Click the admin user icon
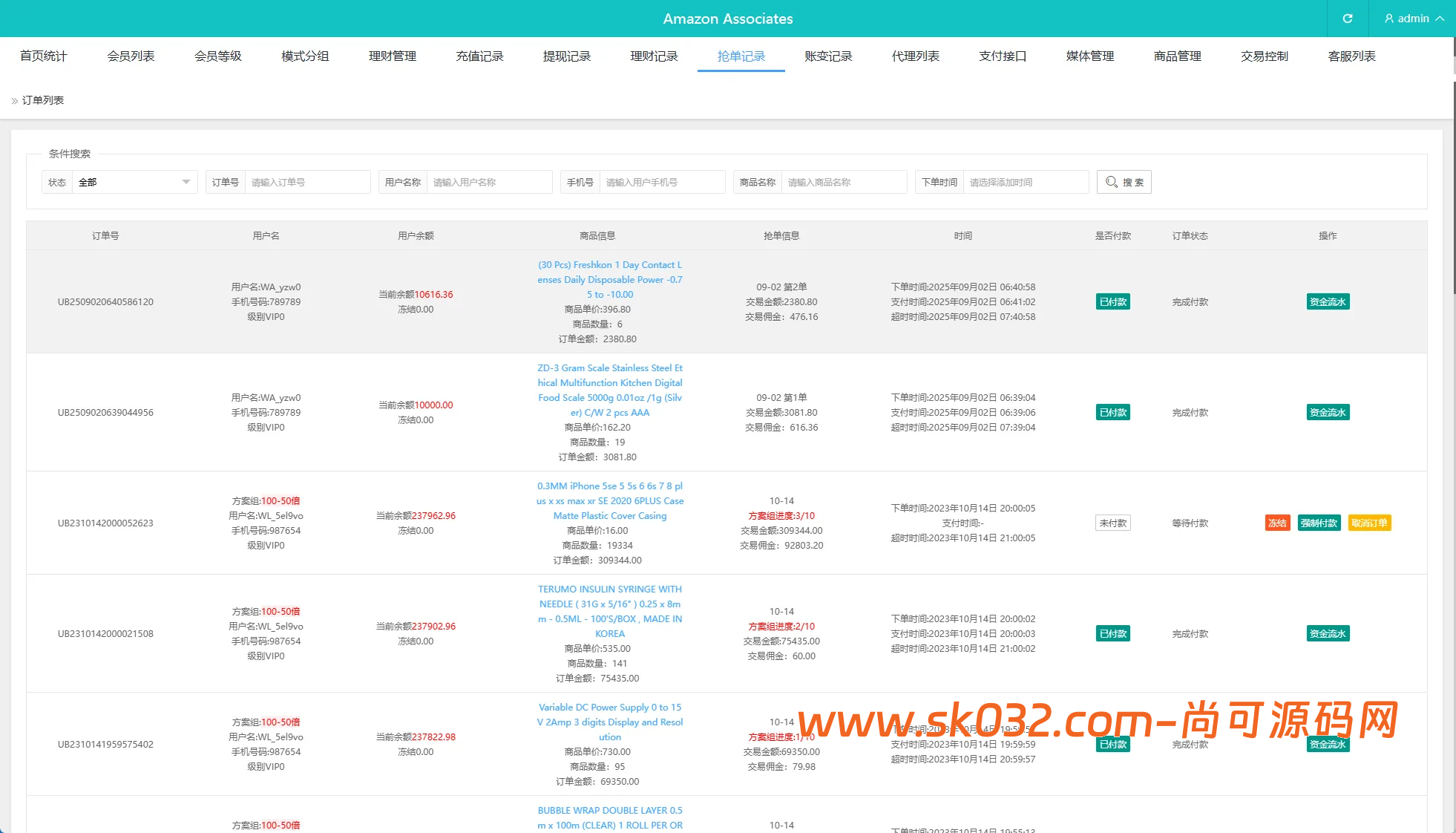This screenshot has width=1456, height=833. [x=1389, y=19]
